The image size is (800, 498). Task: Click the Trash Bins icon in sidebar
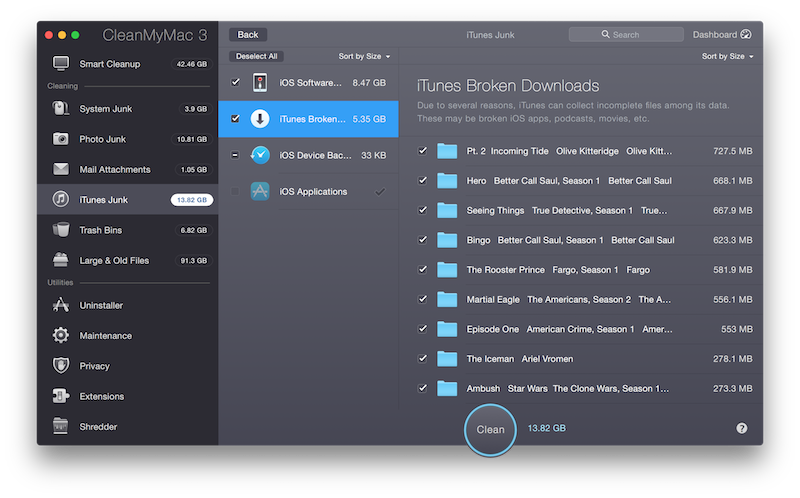point(61,230)
